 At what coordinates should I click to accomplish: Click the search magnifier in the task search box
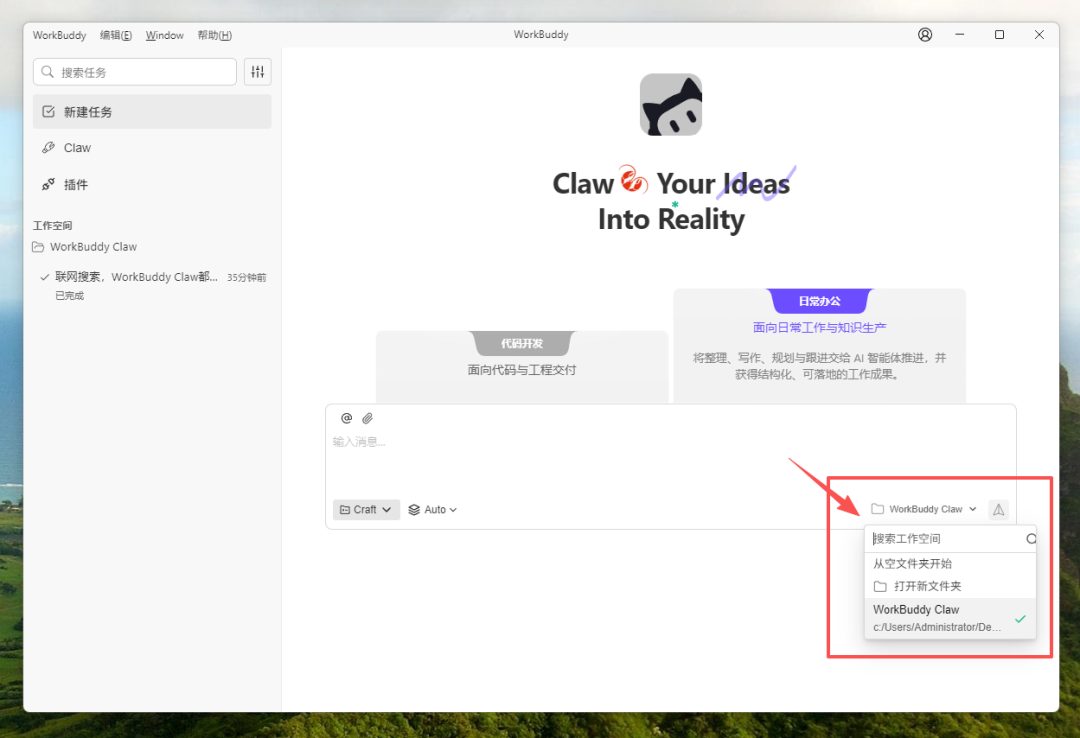(48, 72)
